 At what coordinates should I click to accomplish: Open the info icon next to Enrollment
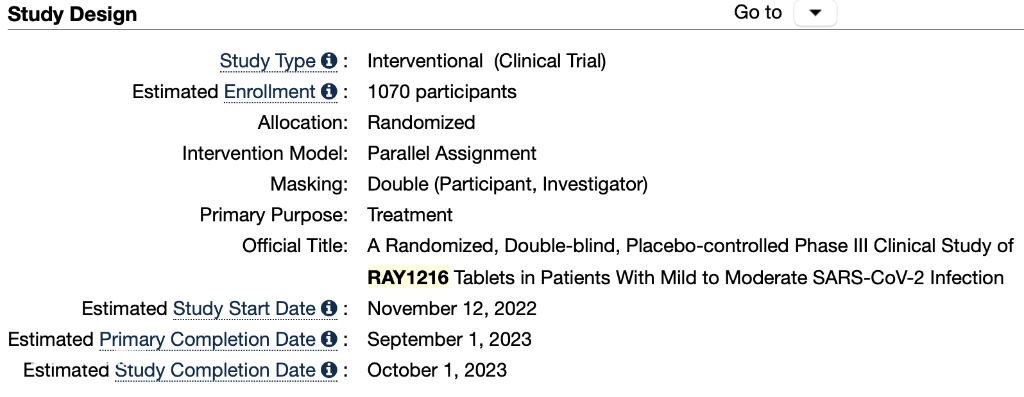pos(329,92)
